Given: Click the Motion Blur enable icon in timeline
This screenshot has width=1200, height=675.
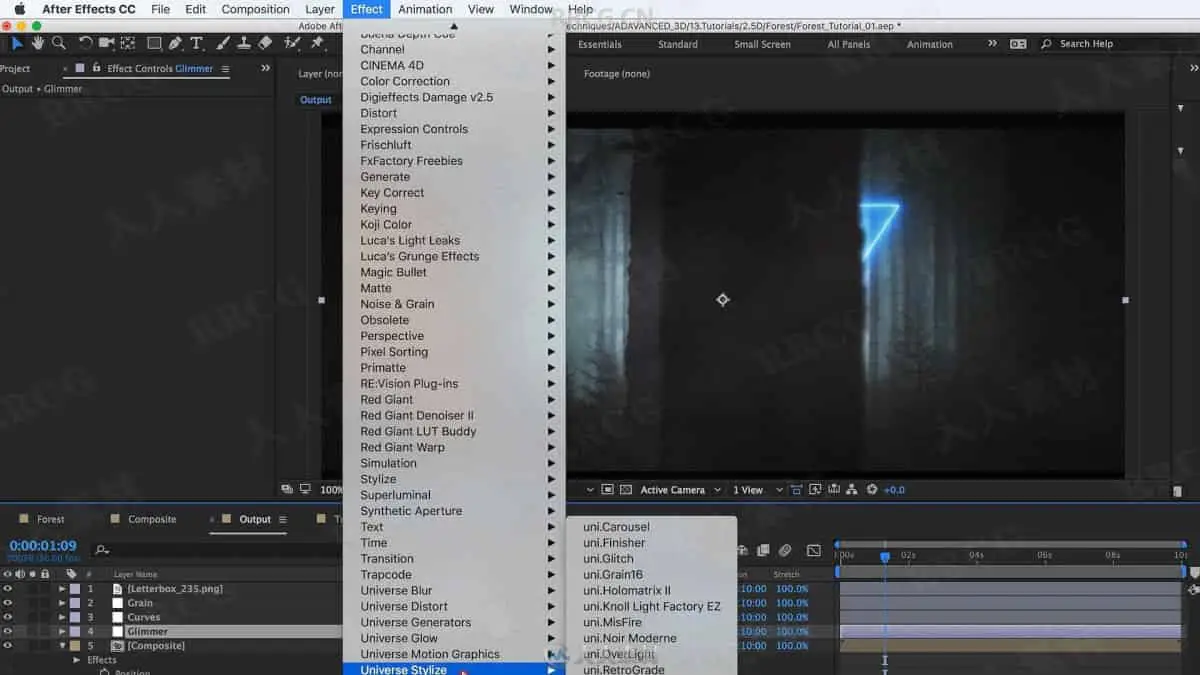Looking at the screenshot, I should pos(785,550).
